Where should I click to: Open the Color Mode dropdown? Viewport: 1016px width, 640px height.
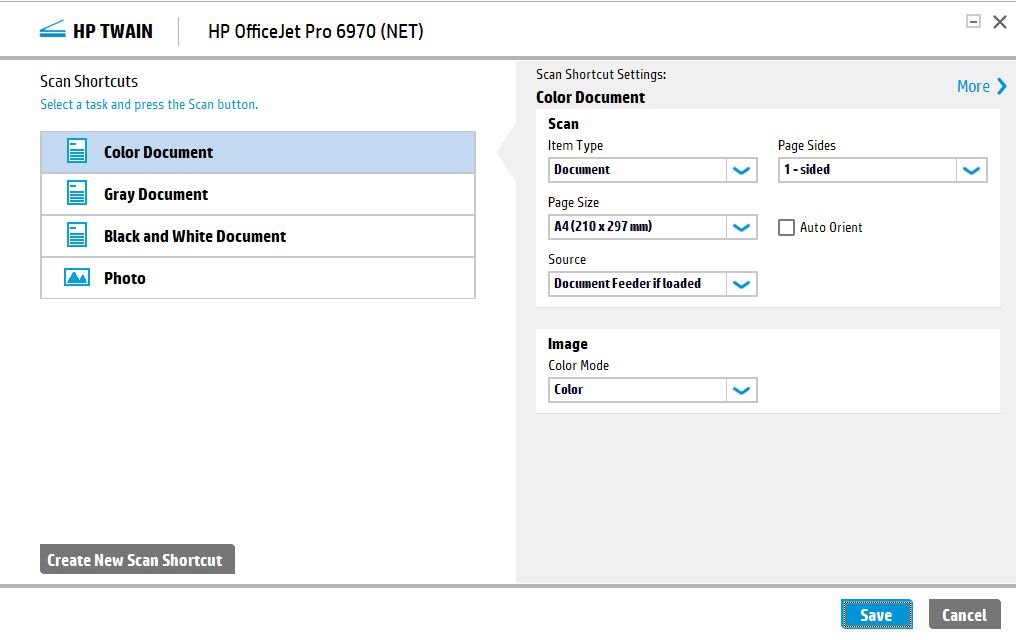click(x=741, y=390)
